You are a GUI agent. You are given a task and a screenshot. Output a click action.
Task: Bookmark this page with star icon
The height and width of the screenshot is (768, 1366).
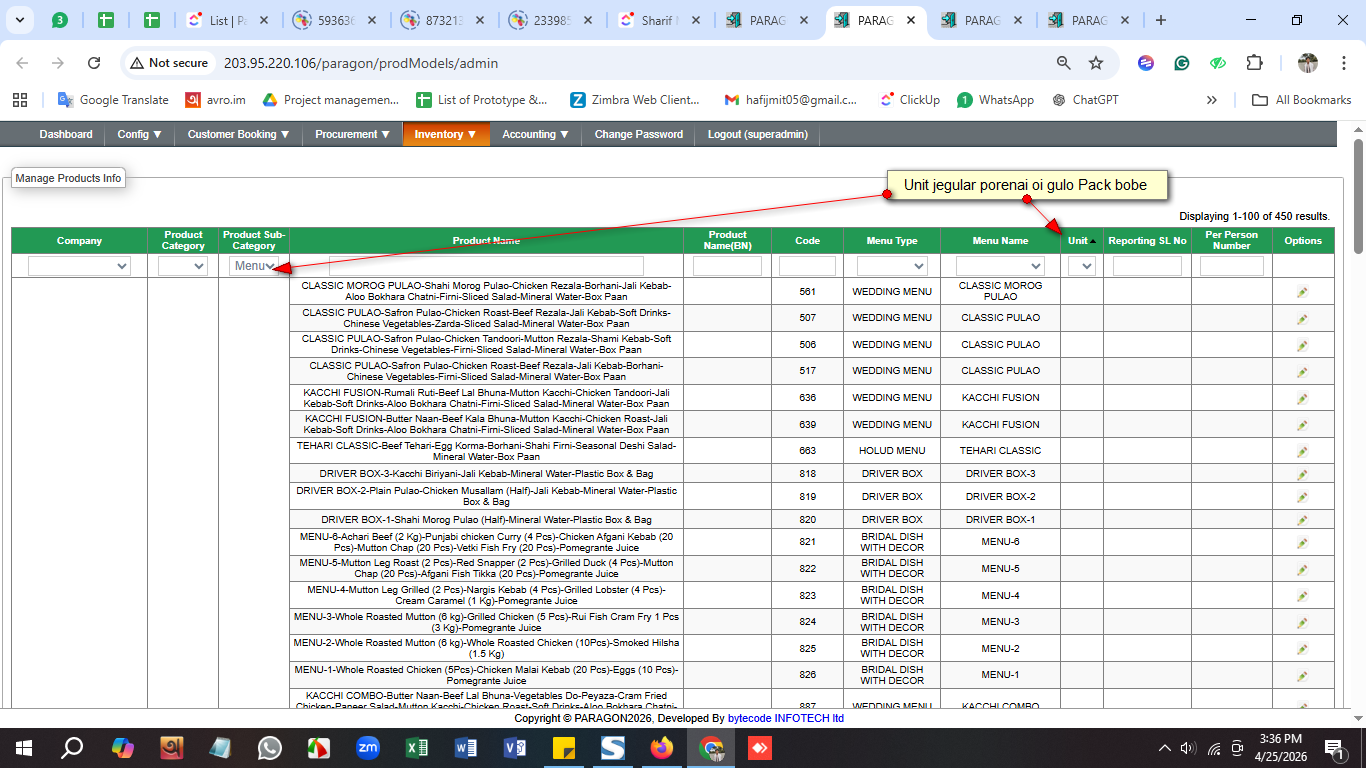click(x=1096, y=63)
